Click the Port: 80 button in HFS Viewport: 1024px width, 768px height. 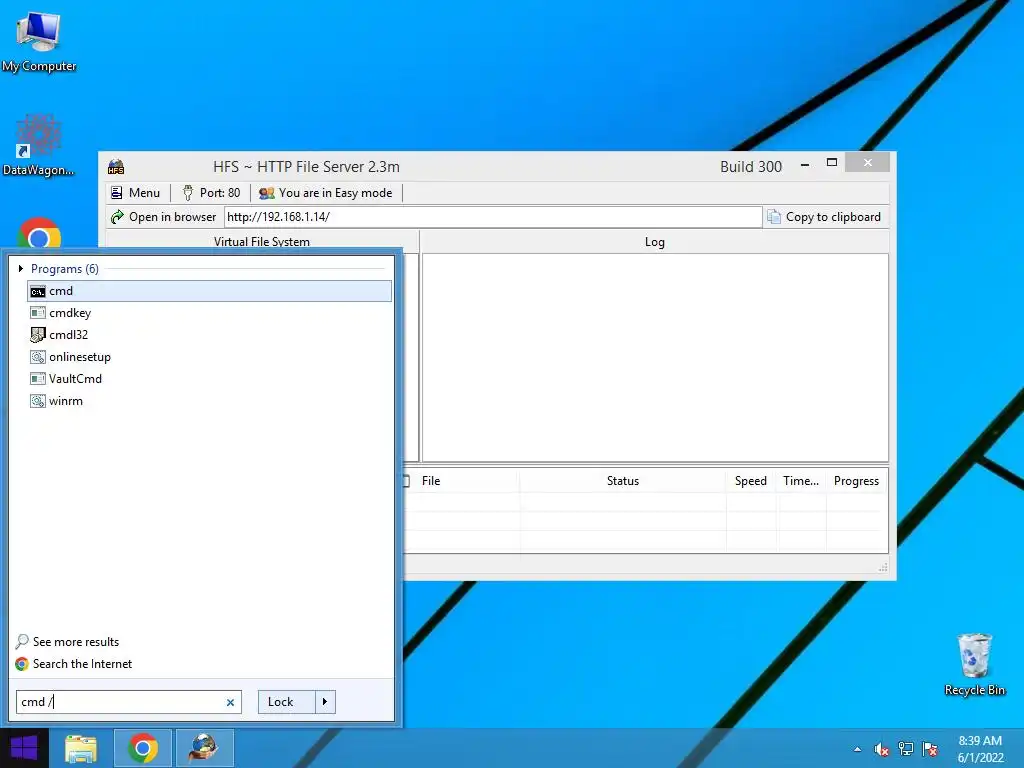pyautogui.click(x=211, y=193)
